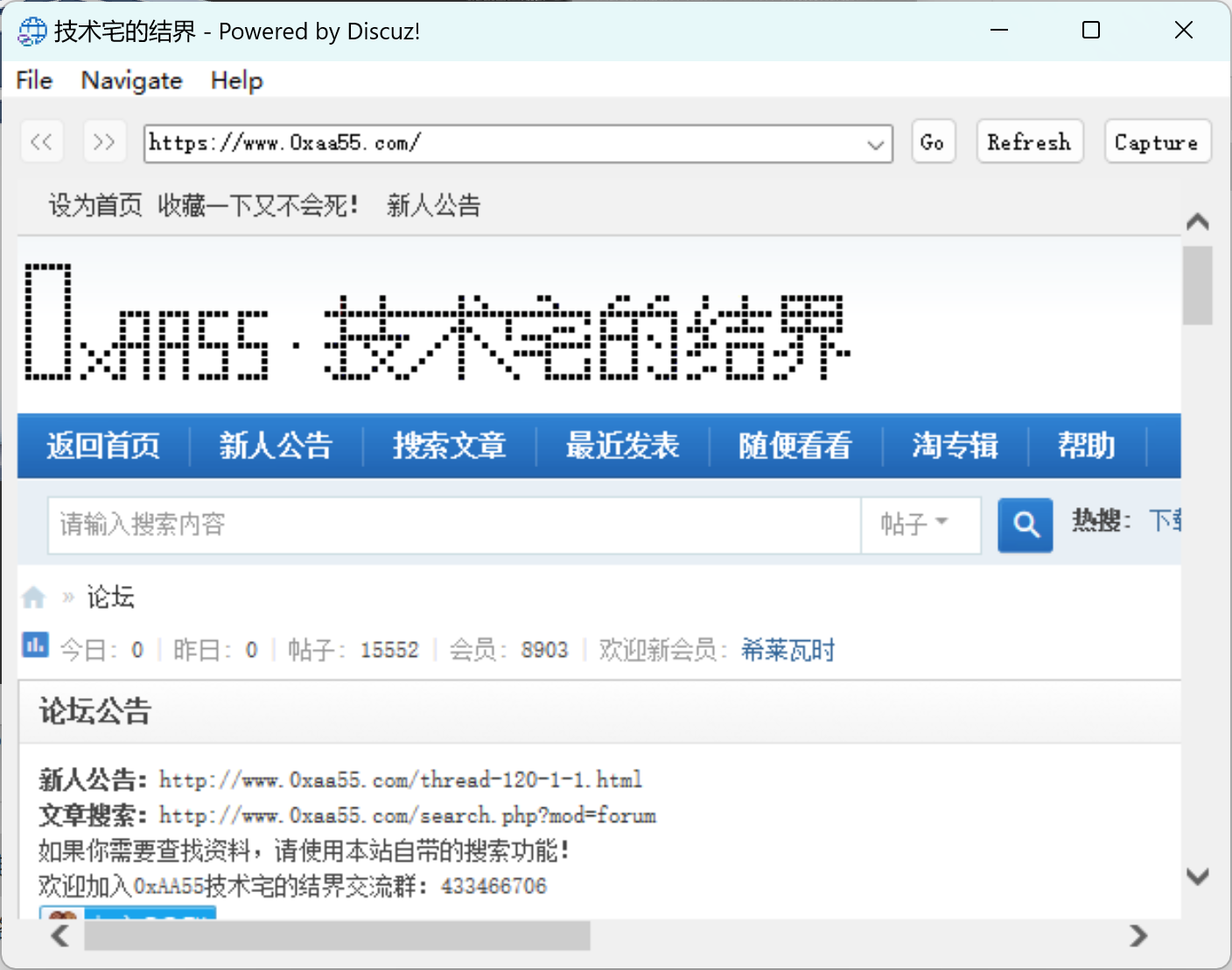Click the blue forum statistics chart icon
Viewport: 1232px width, 970px height.
pyautogui.click(x=35, y=646)
